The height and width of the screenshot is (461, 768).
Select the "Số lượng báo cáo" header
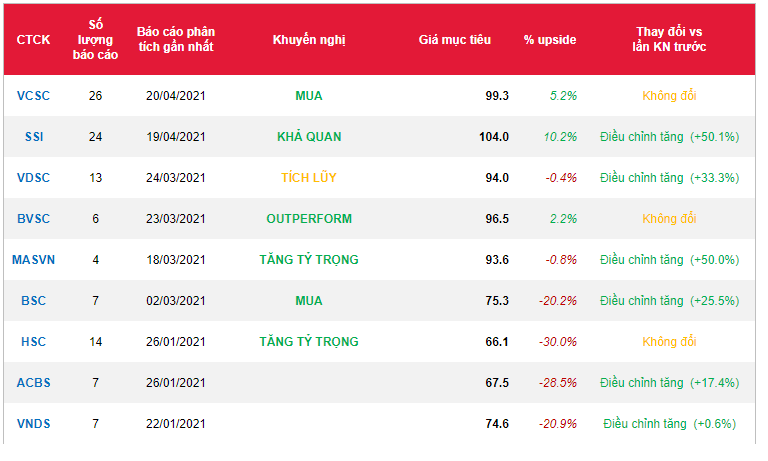[x=95, y=39]
